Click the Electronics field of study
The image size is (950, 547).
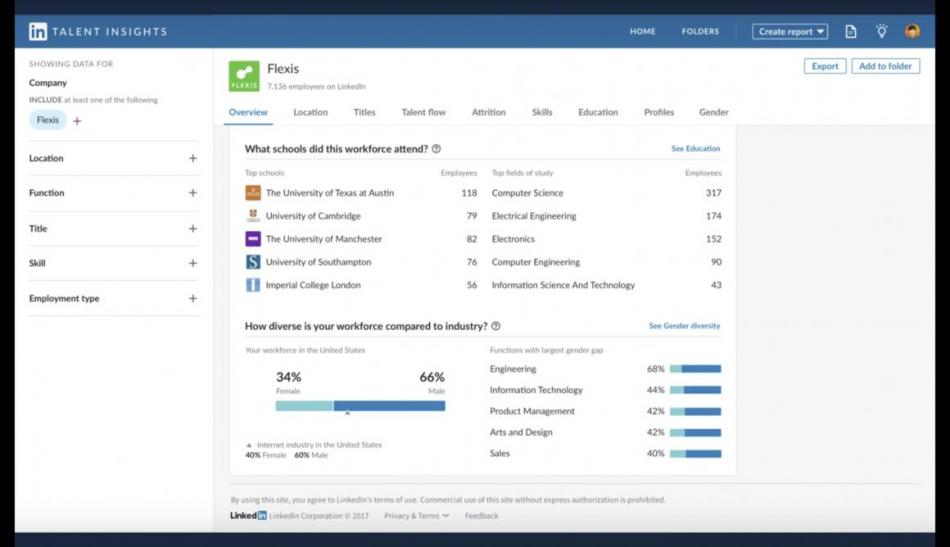513,239
